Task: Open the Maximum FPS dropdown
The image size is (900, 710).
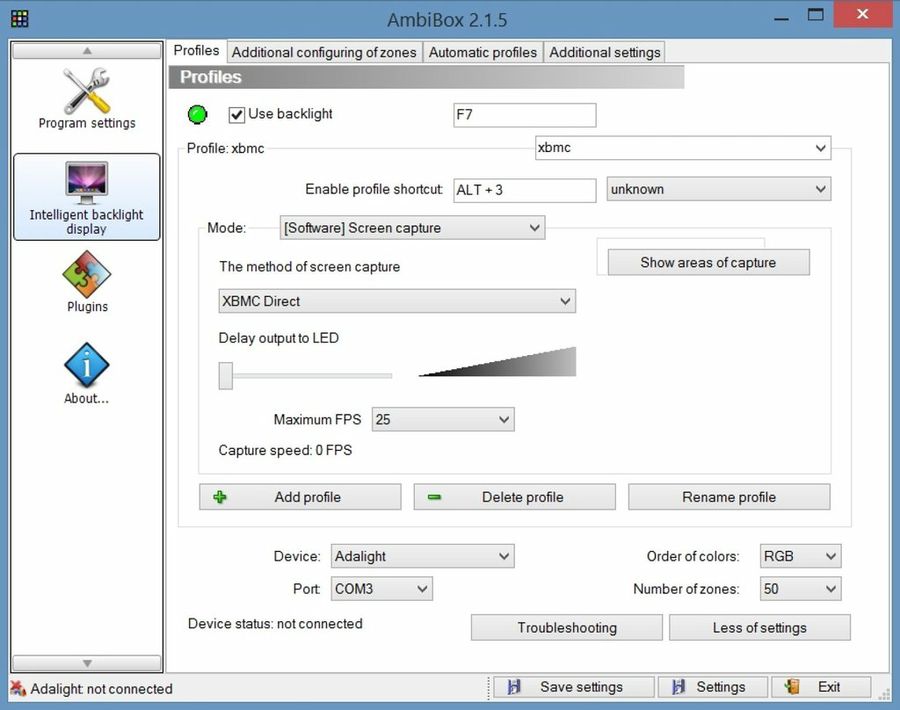Action: tap(443, 420)
